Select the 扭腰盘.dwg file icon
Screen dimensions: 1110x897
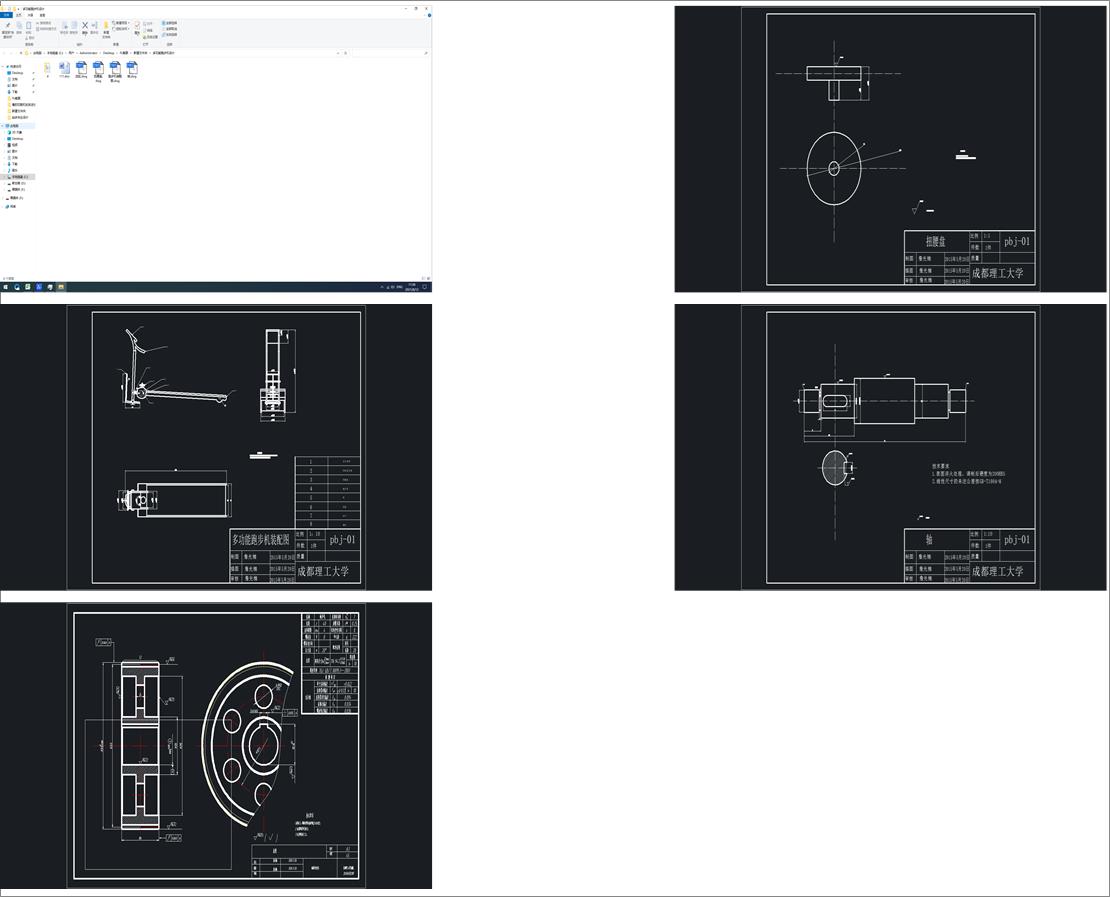(98, 67)
